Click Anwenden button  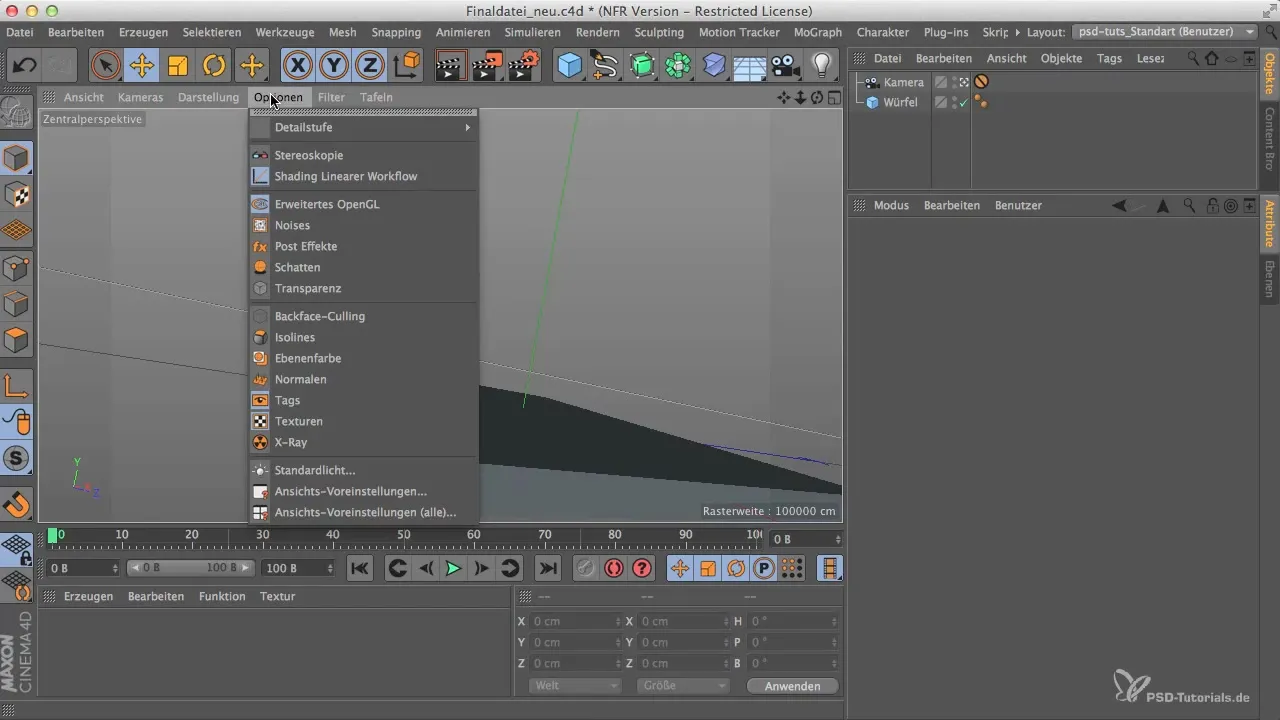click(x=793, y=686)
